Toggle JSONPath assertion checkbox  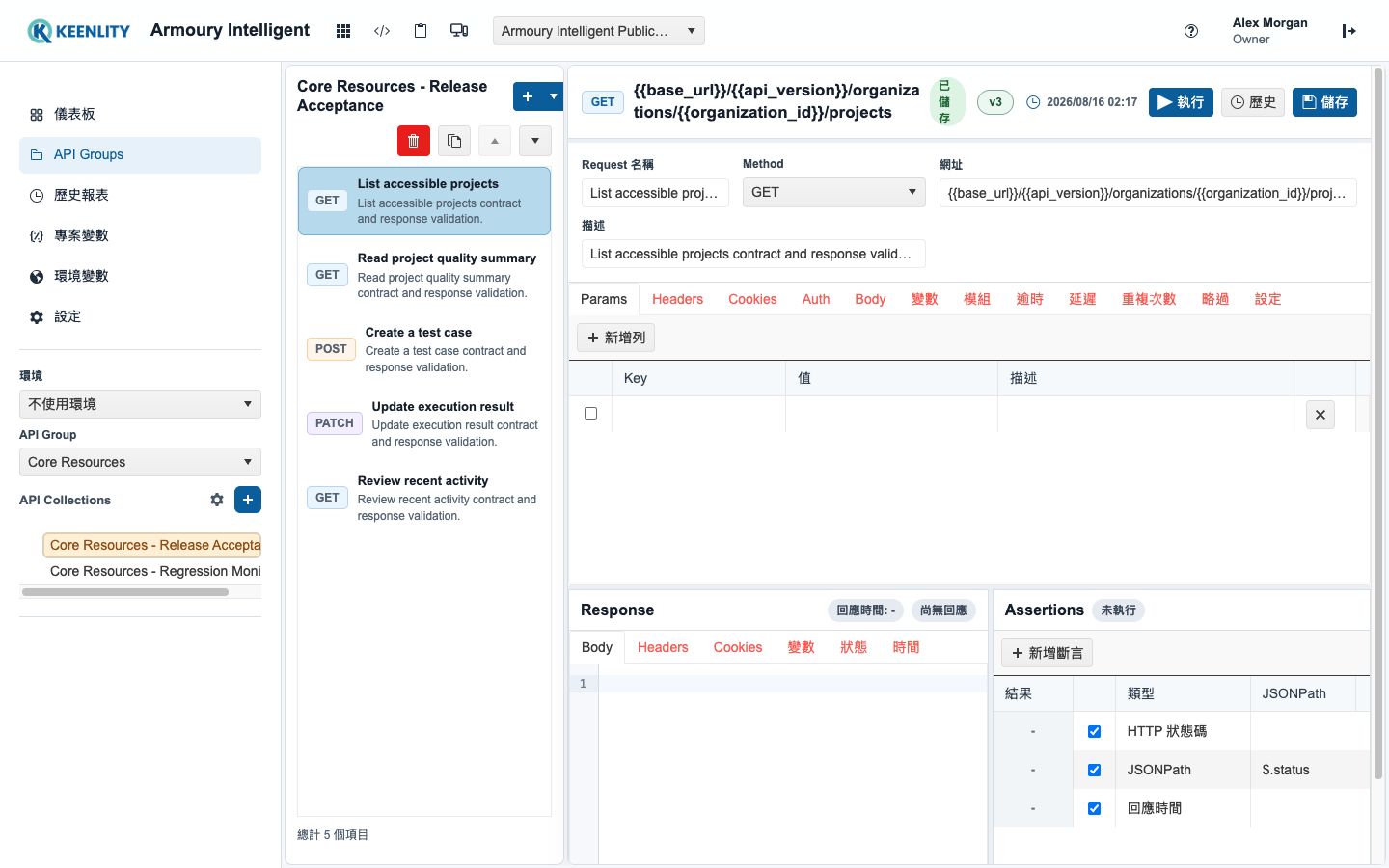[1094, 770]
